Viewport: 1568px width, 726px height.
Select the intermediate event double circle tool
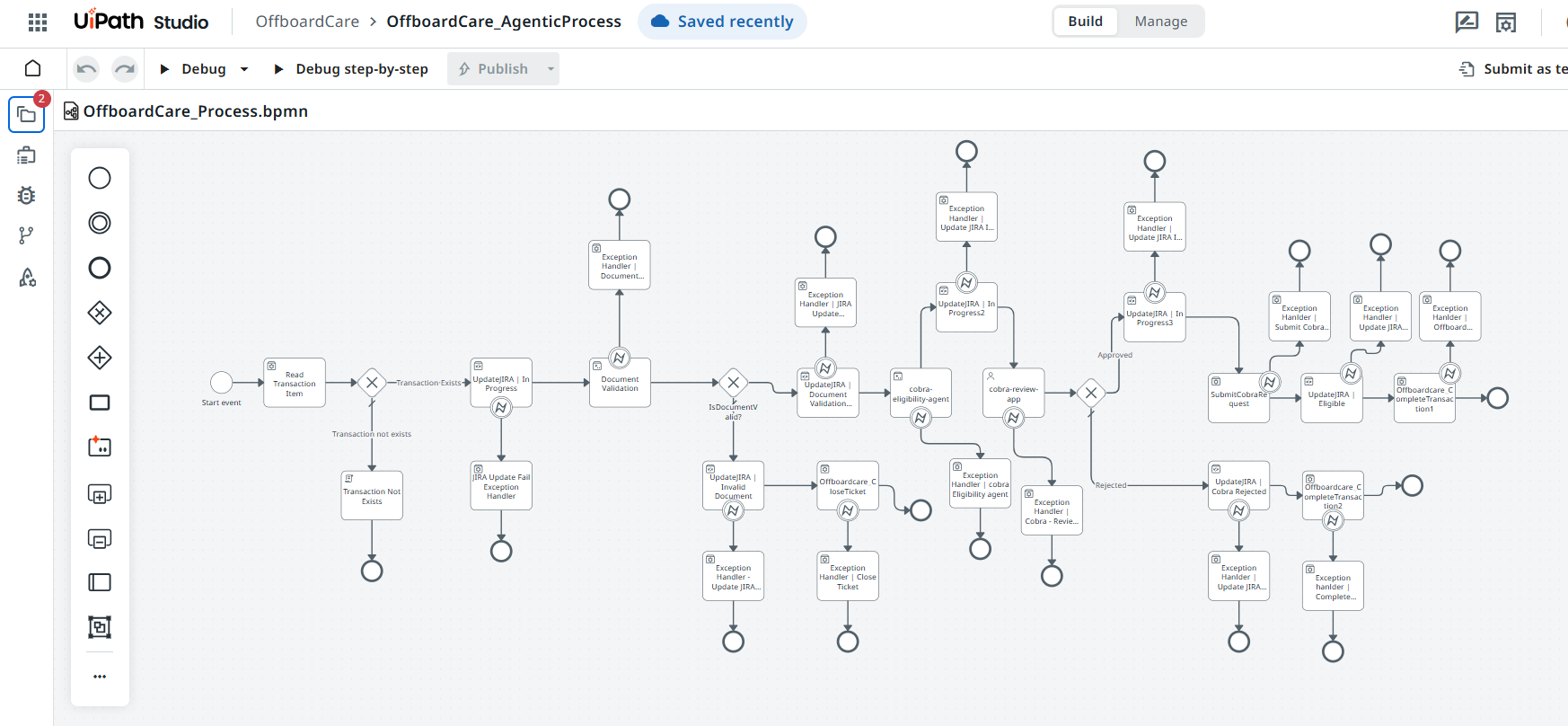click(100, 223)
